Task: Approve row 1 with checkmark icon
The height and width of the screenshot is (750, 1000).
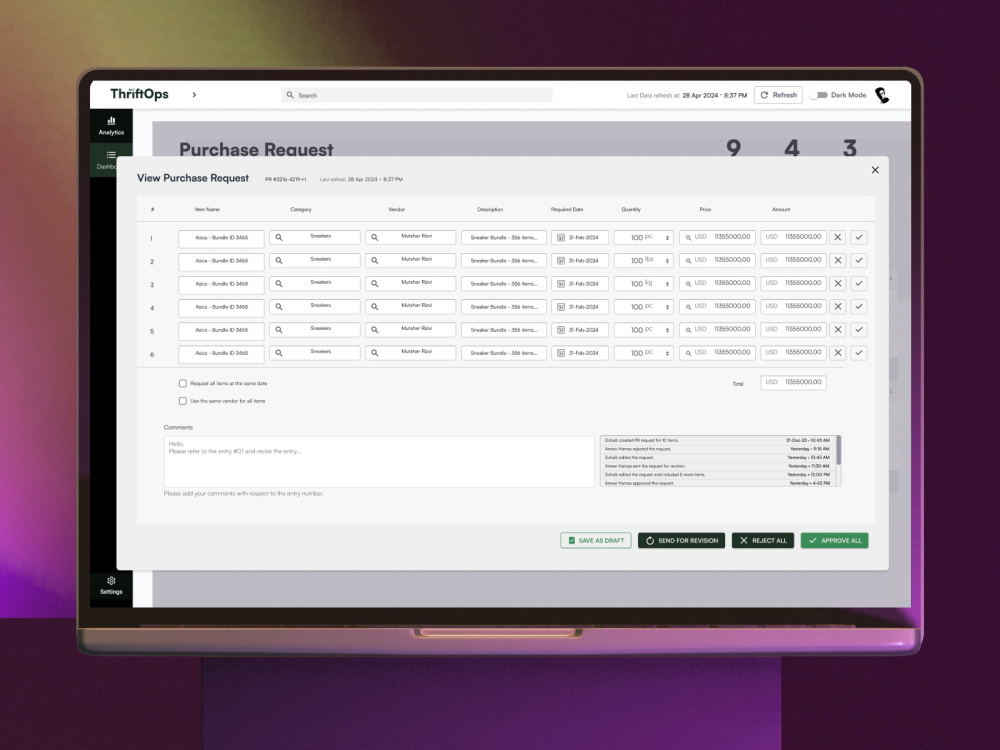Action: tap(859, 237)
